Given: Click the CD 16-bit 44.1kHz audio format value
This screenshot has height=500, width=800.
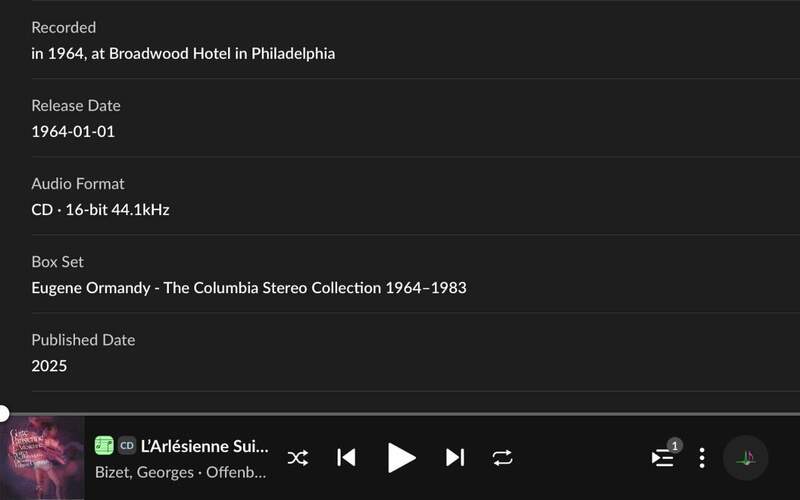Looking at the screenshot, I should tap(100, 210).
